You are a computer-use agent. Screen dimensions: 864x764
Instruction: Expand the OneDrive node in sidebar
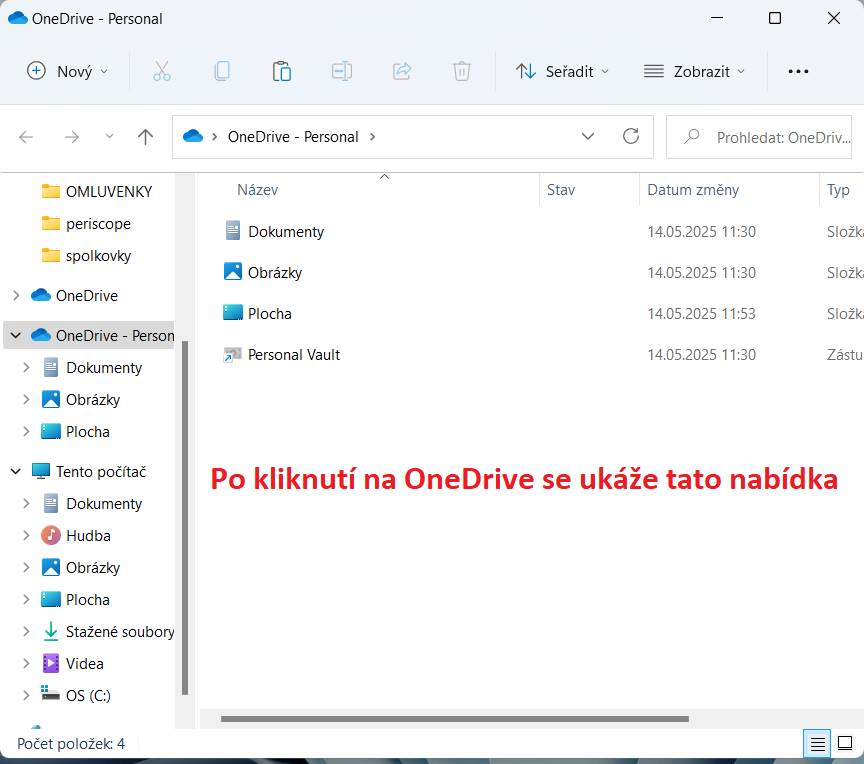[16, 296]
